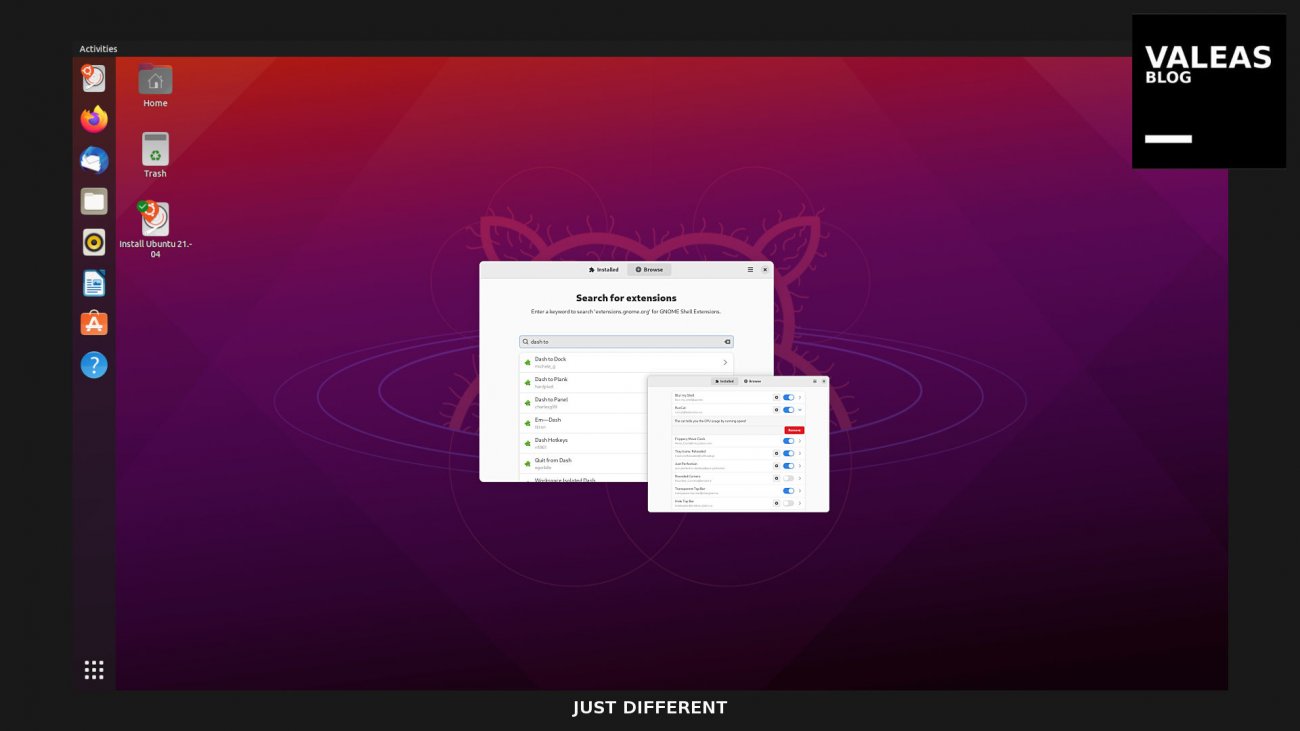Image resolution: width=1300 pixels, height=731 pixels.
Task: Click the Dash to Panel result name
Action: [551, 399]
